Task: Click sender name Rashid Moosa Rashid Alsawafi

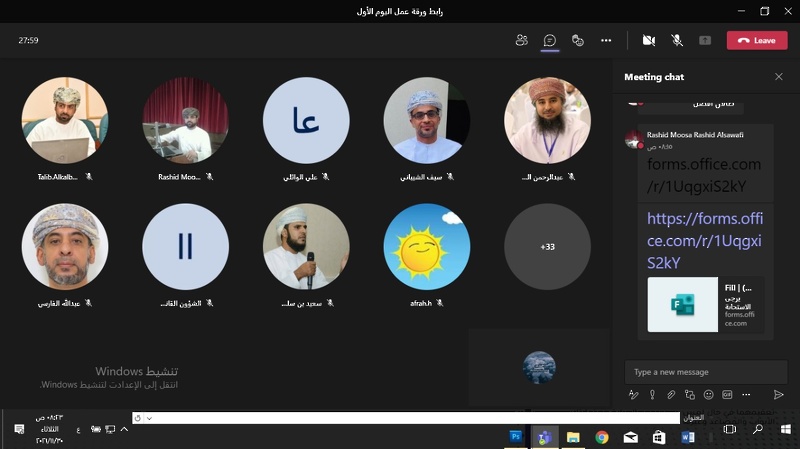Action: (695, 135)
